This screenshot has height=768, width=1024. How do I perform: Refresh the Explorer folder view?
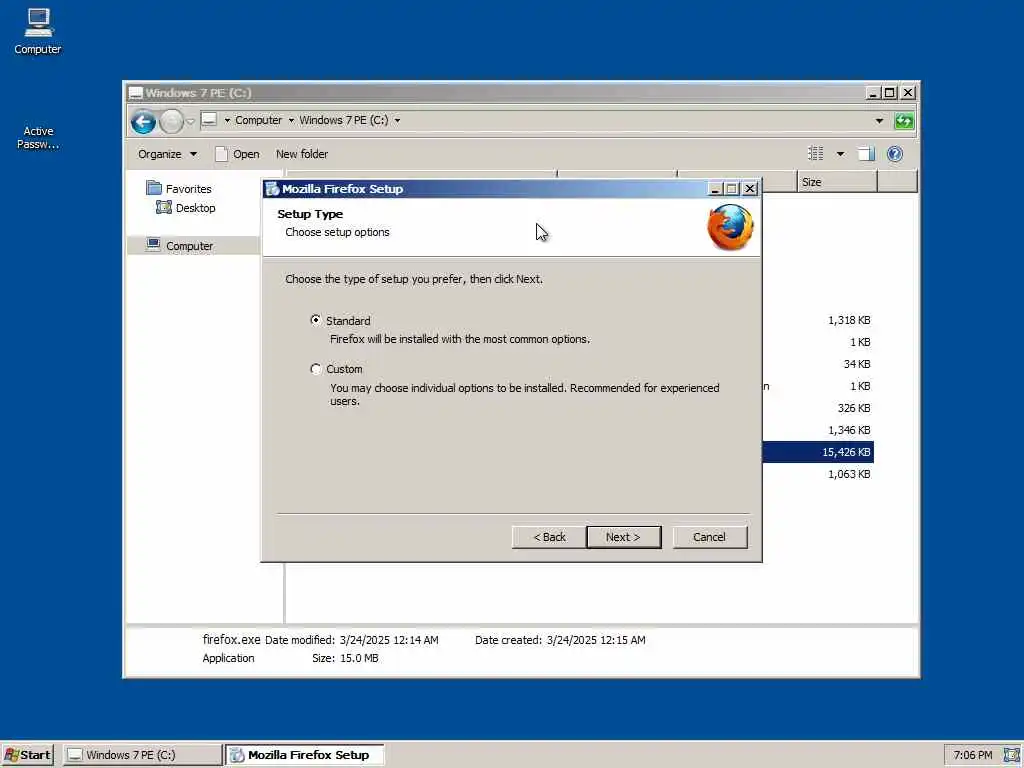tap(904, 121)
